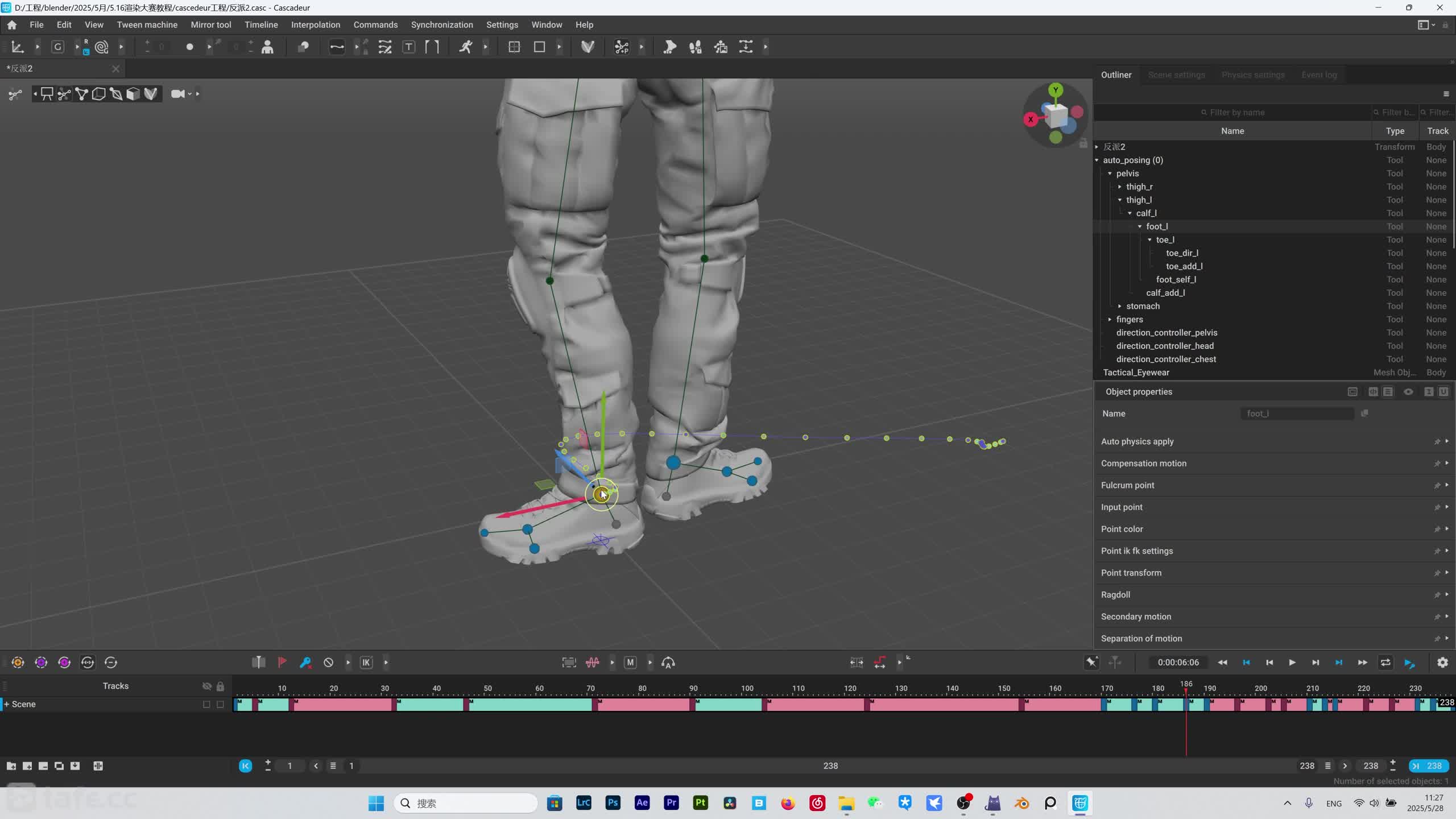Click the square frame icon in top toolbar
The width and height of the screenshot is (1456, 819).
tap(539, 47)
